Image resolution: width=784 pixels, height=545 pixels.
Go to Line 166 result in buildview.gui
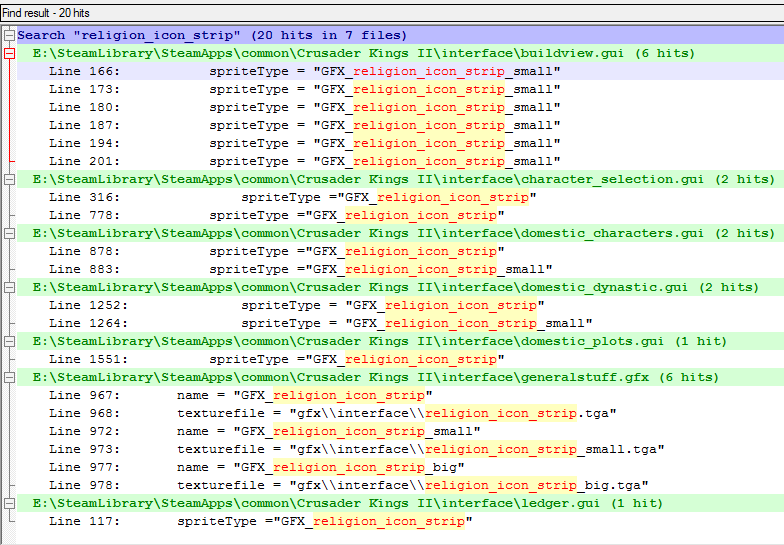[400, 72]
